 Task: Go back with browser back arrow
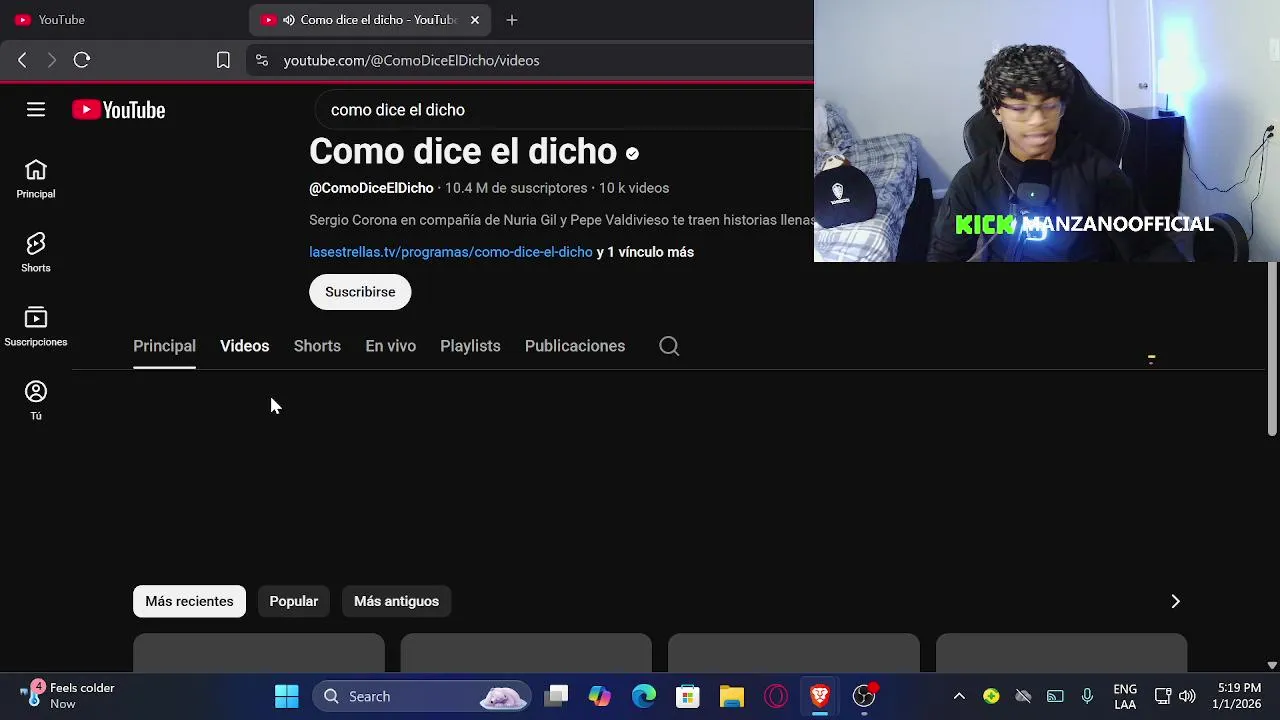22,60
